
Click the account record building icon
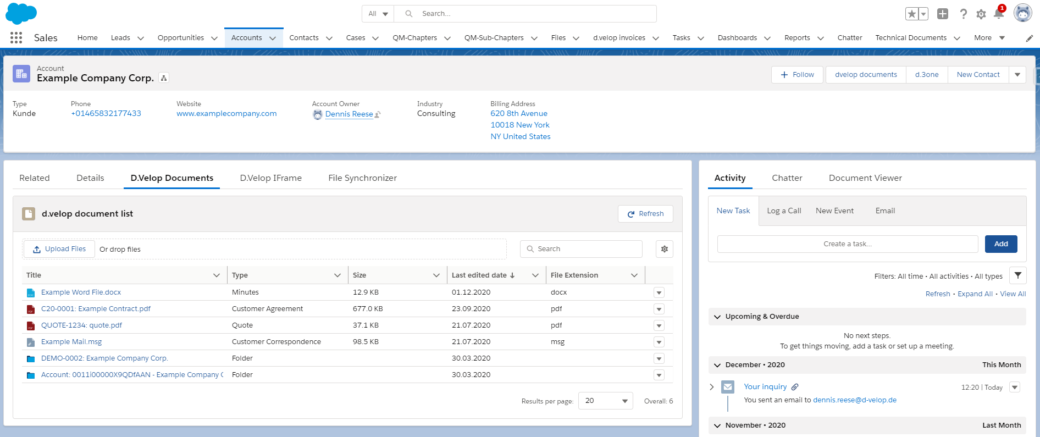coord(21,73)
